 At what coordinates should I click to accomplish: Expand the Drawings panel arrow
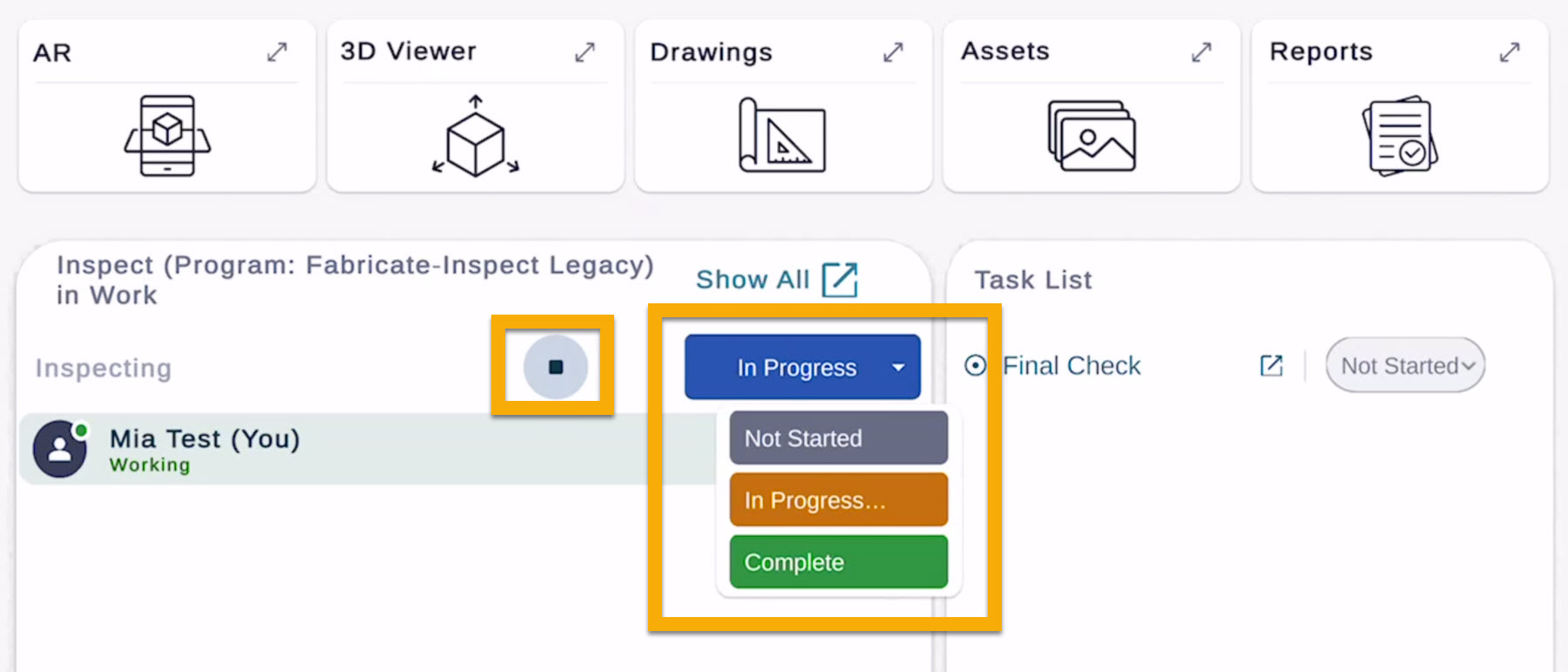coord(893,52)
